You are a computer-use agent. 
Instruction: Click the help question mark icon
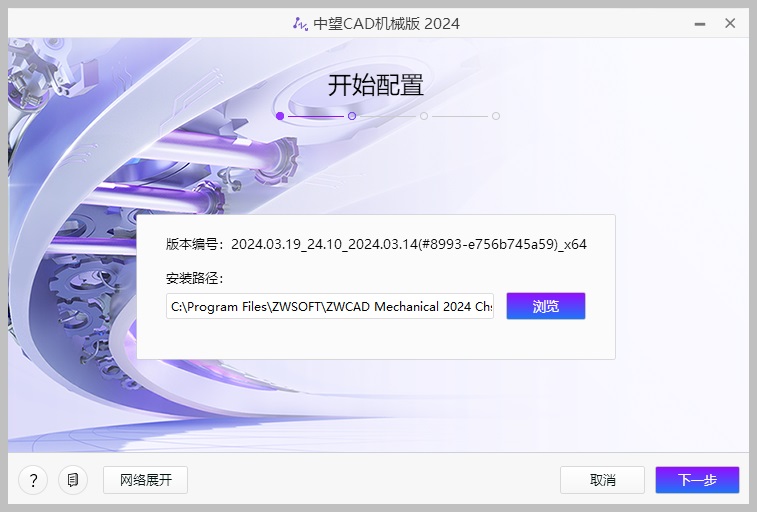coord(33,480)
